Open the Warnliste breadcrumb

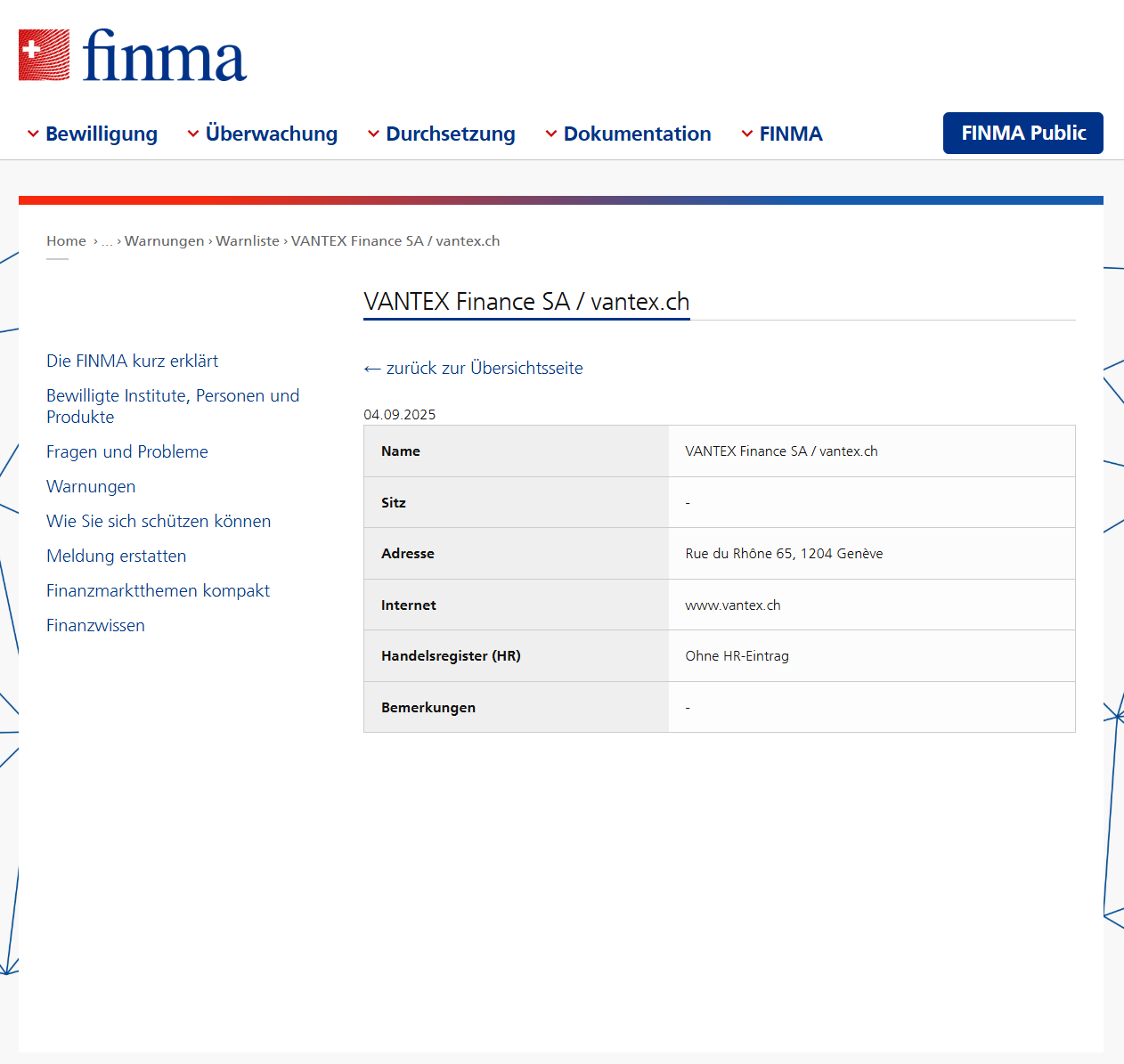coord(248,241)
